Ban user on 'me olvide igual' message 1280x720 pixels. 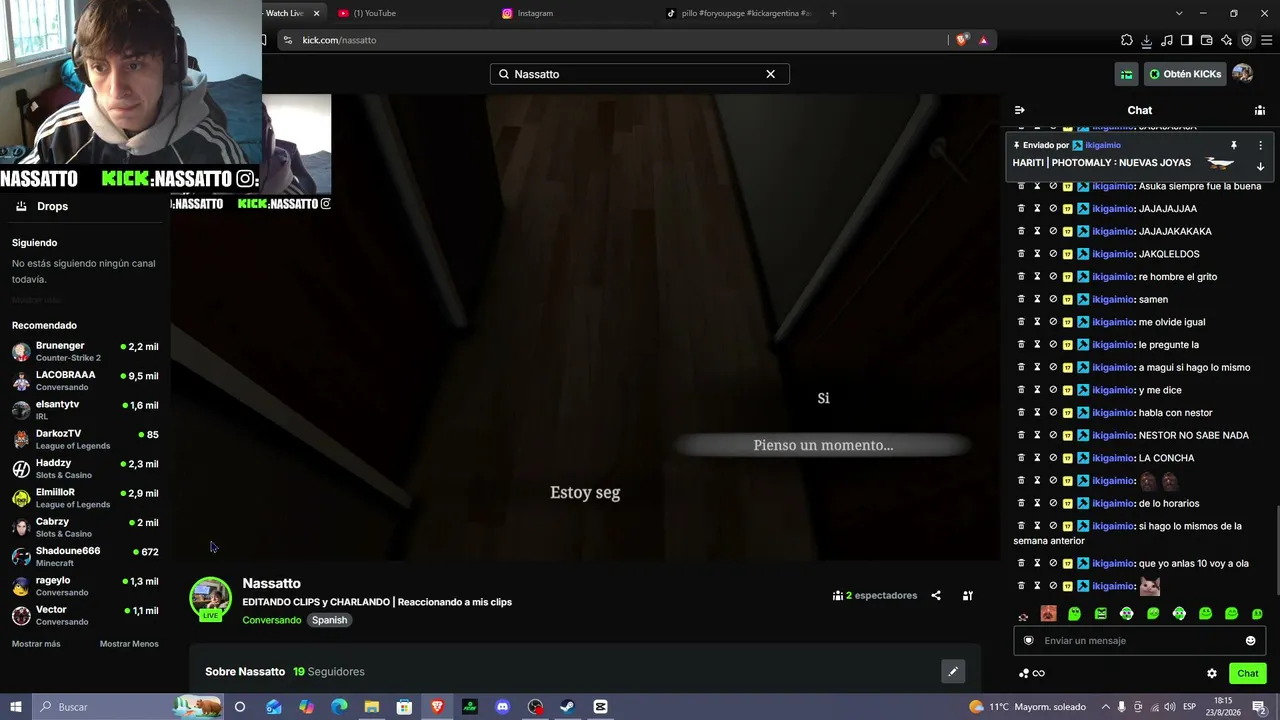coord(1053,322)
